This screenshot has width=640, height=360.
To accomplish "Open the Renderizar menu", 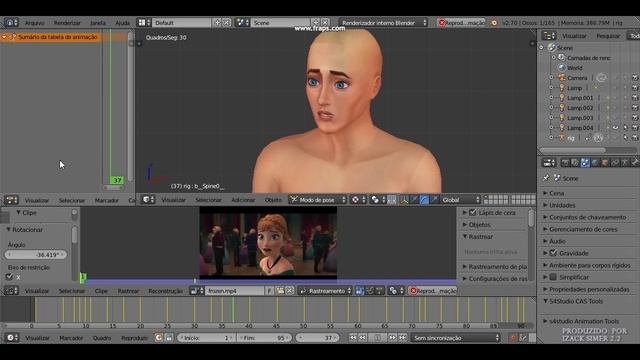I will click(x=67, y=23).
